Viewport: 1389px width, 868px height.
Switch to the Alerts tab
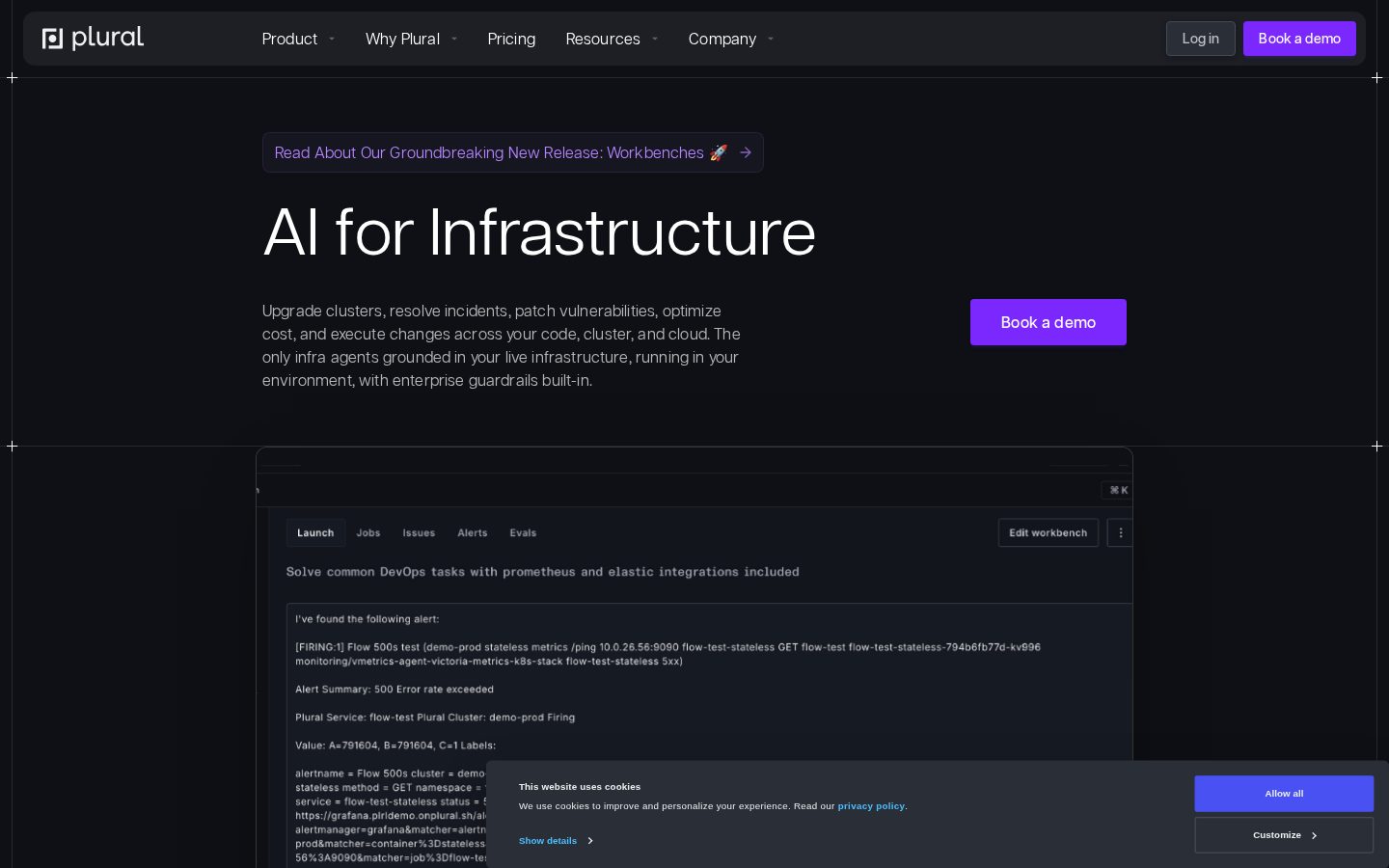[x=473, y=532]
